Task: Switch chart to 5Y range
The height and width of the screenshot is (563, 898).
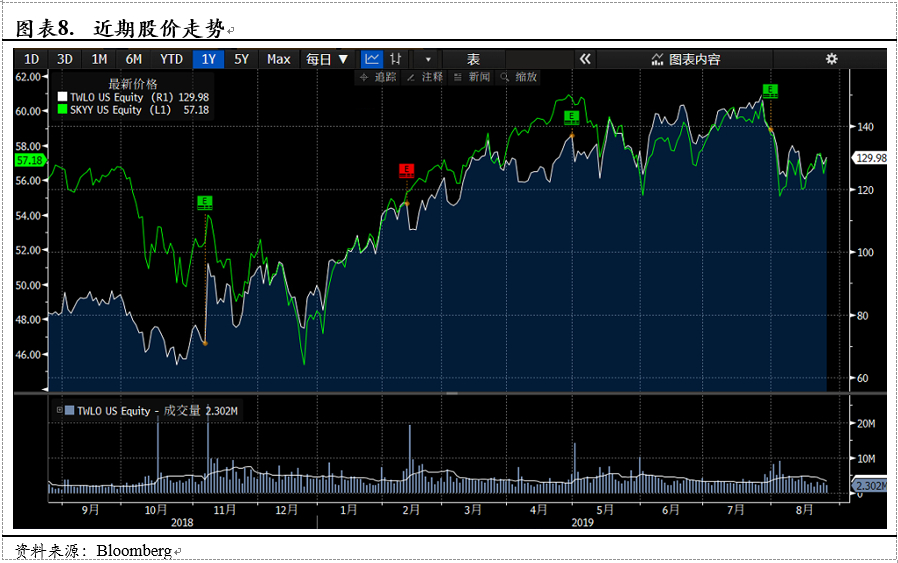Action: point(241,60)
